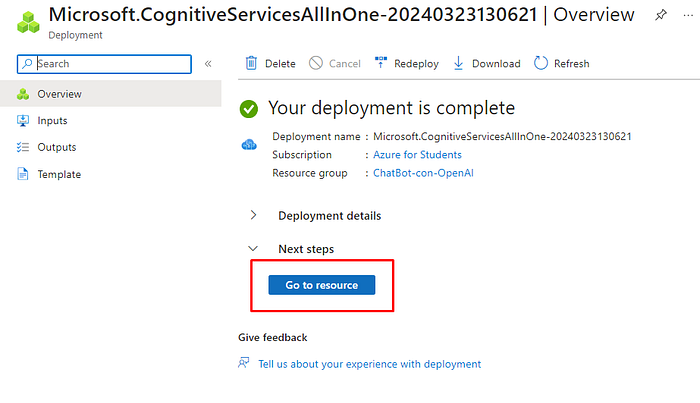Pin the deployment overview to dashboard
700x403 pixels.
pyautogui.click(x=661, y=15)
